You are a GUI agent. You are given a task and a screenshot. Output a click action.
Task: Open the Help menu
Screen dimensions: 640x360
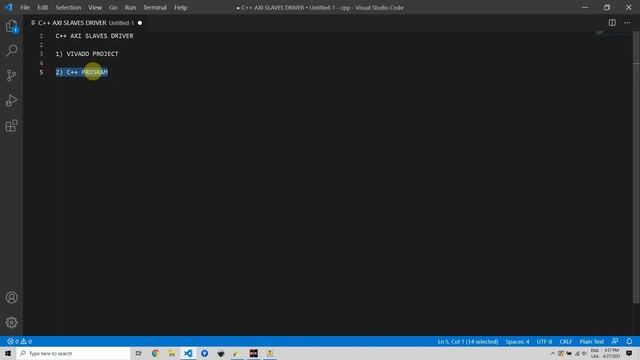[x=180, y=7]
